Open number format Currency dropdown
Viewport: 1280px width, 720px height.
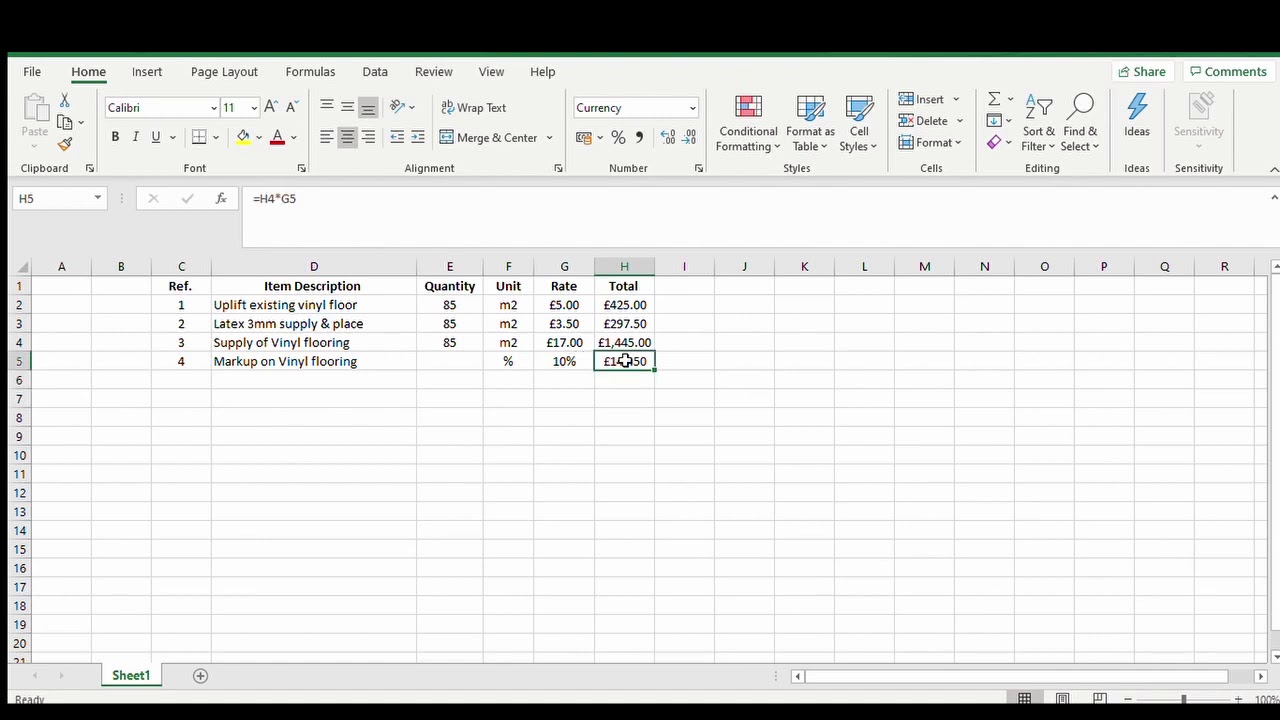pos(692,108)
